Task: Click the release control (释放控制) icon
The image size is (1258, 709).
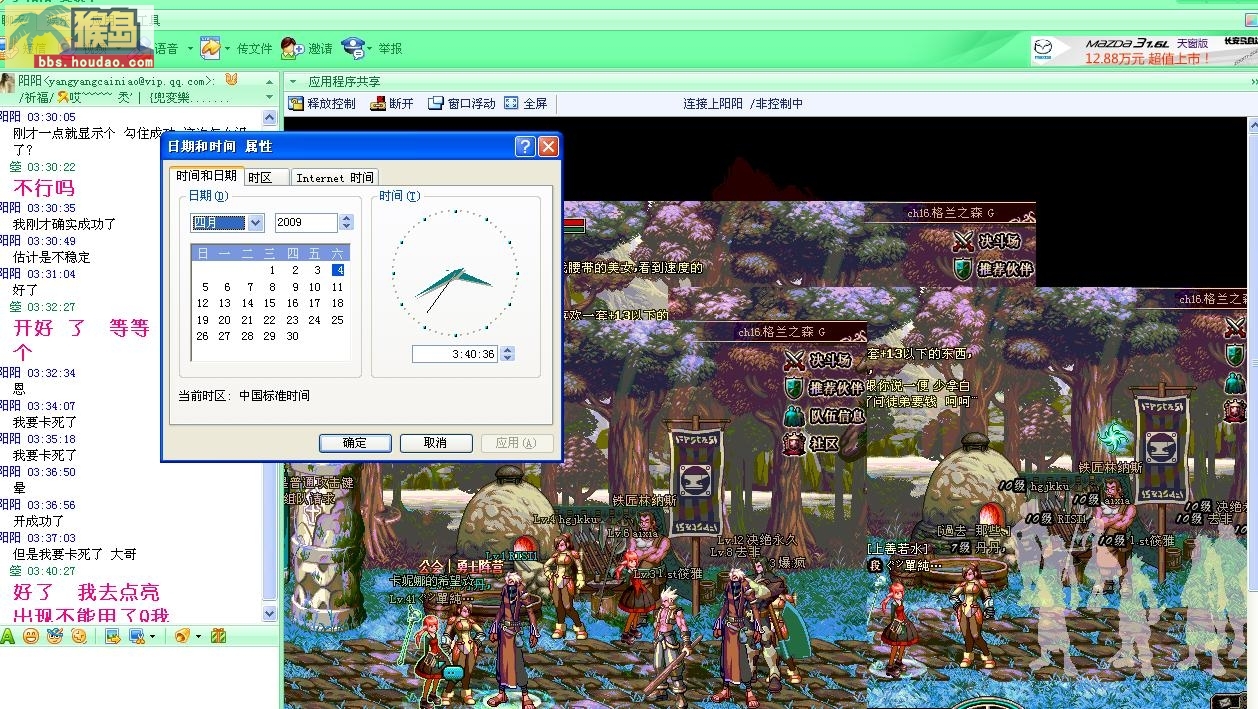Action: 296,103
